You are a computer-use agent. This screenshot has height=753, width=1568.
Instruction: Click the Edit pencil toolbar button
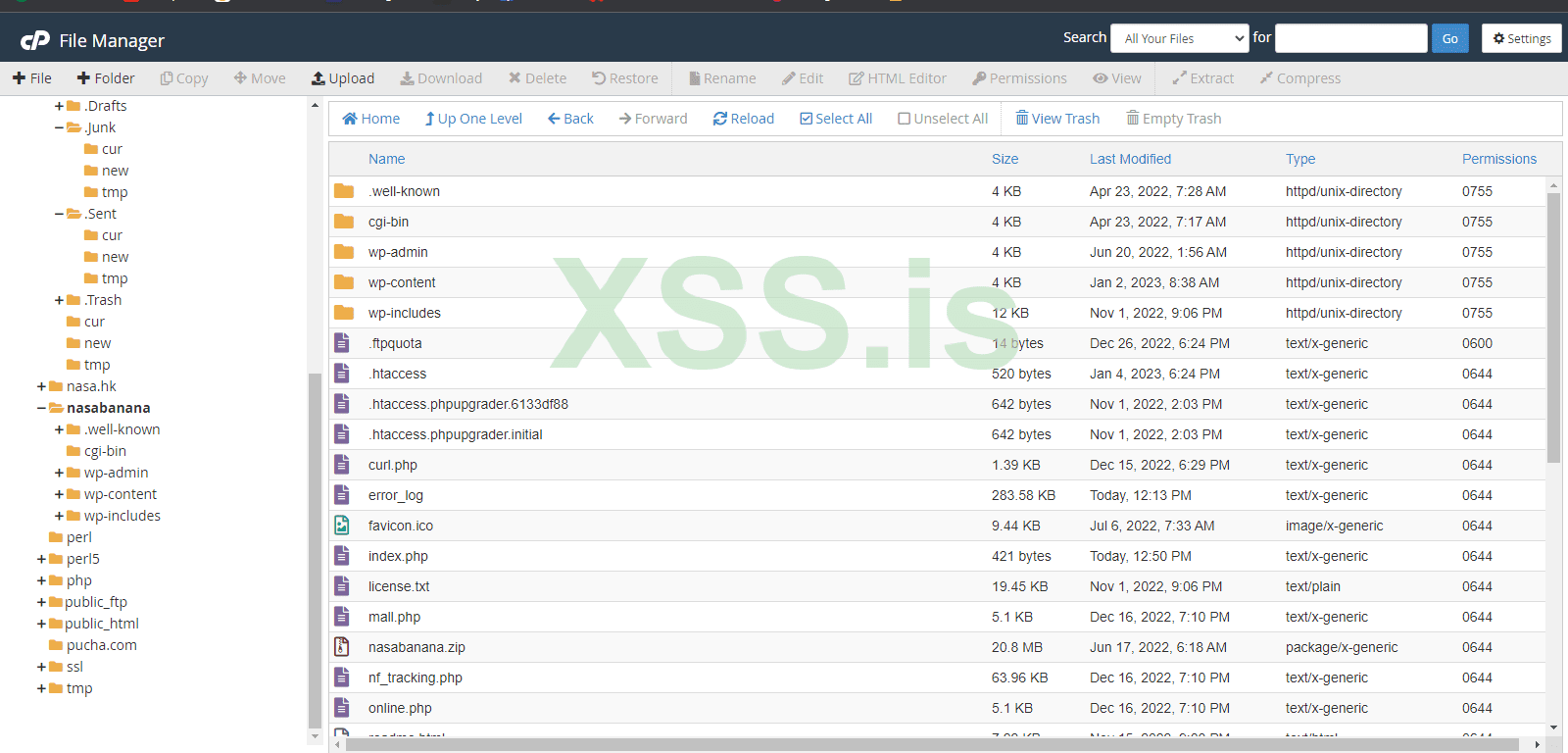click(803, 78)
